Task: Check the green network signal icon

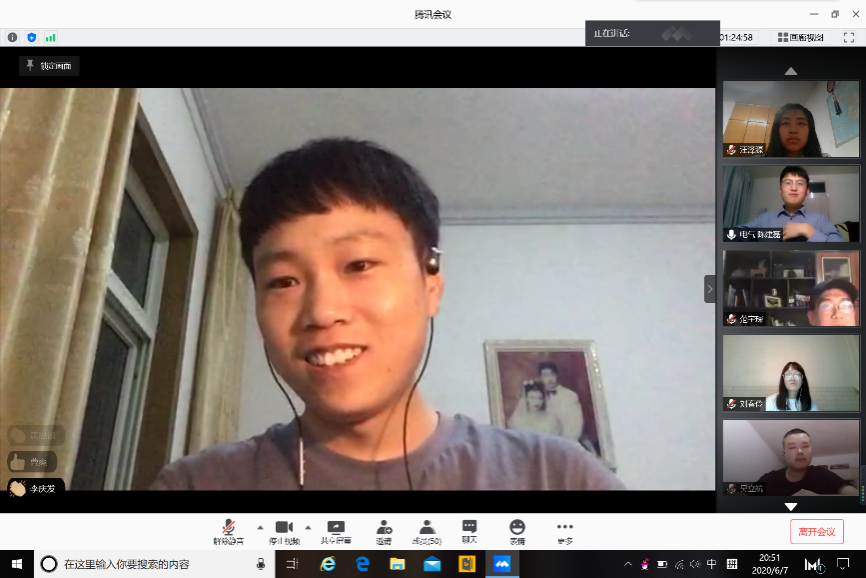Action: point(50,38)
